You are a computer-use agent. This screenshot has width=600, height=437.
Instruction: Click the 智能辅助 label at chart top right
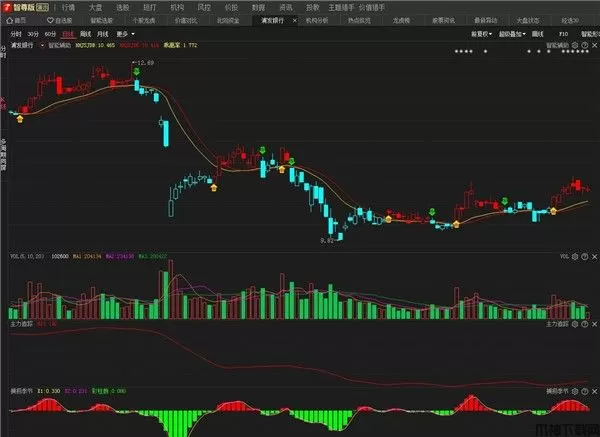(557, 45)
